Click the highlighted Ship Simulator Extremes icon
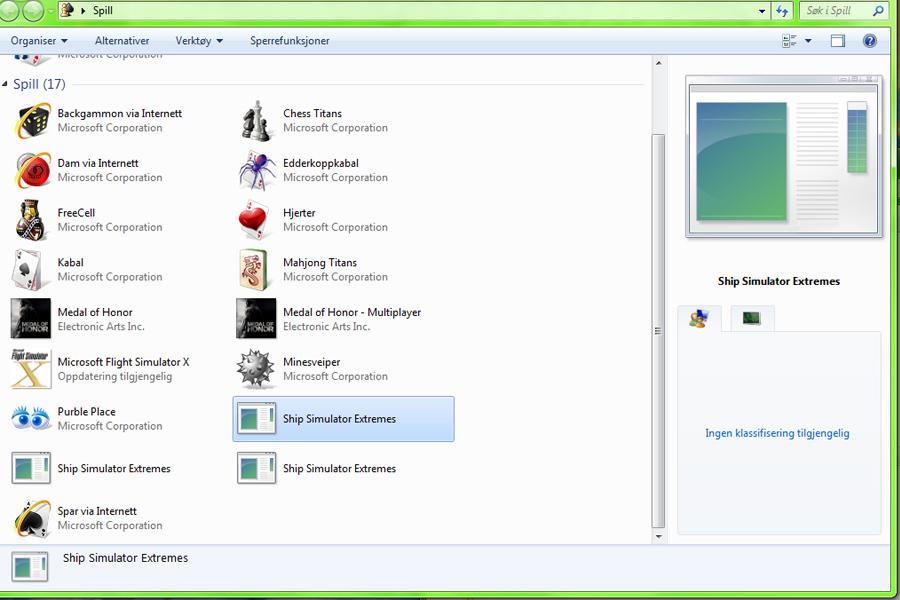Image resolution: width=900 pixels, height=600 pixels. coord(257,419)
